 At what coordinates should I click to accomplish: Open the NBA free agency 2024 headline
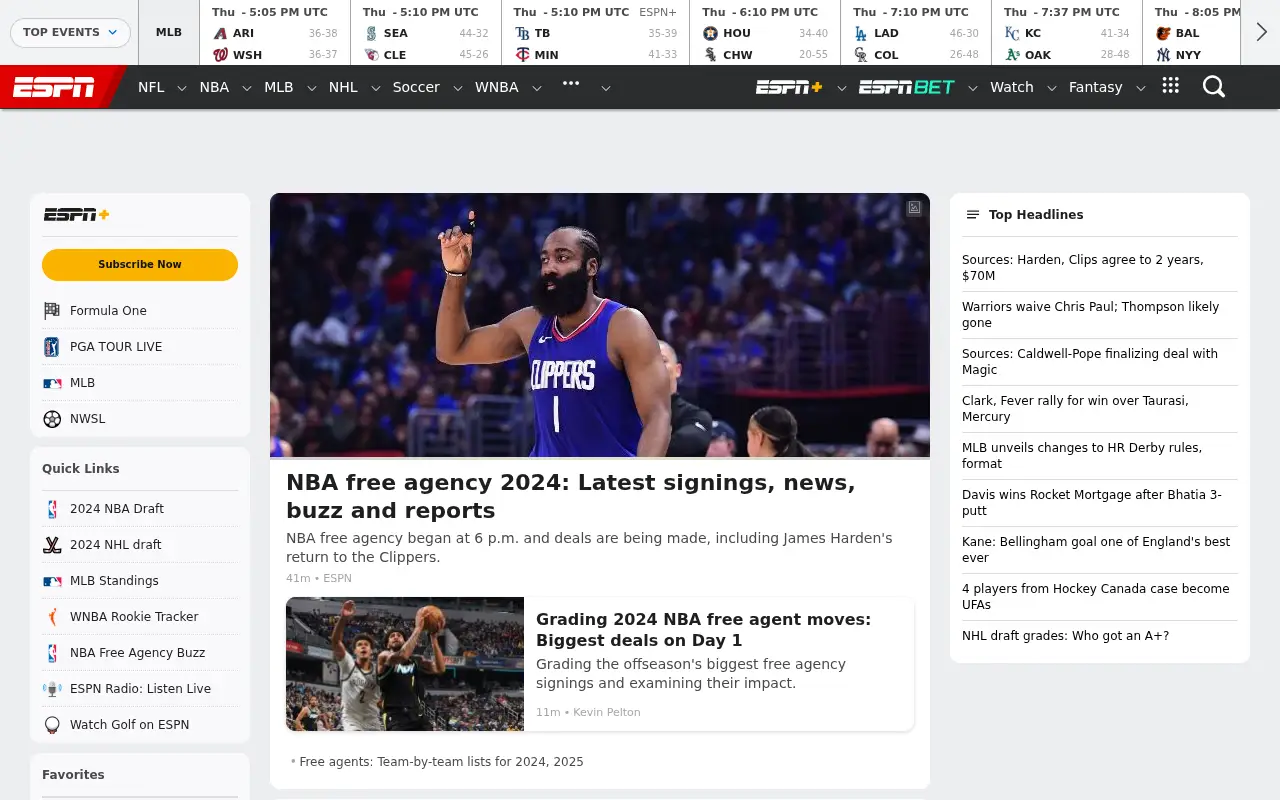coord(571,497)
